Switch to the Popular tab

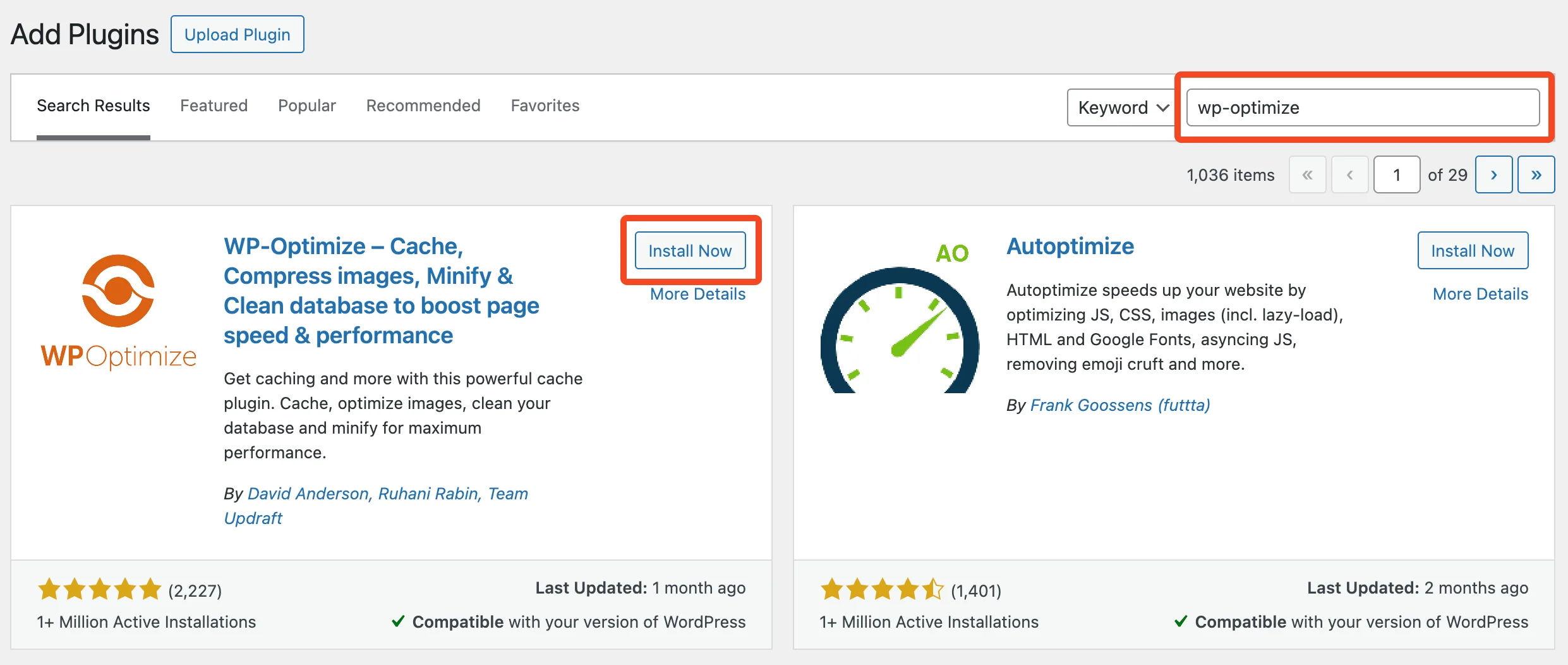[307, 106]
